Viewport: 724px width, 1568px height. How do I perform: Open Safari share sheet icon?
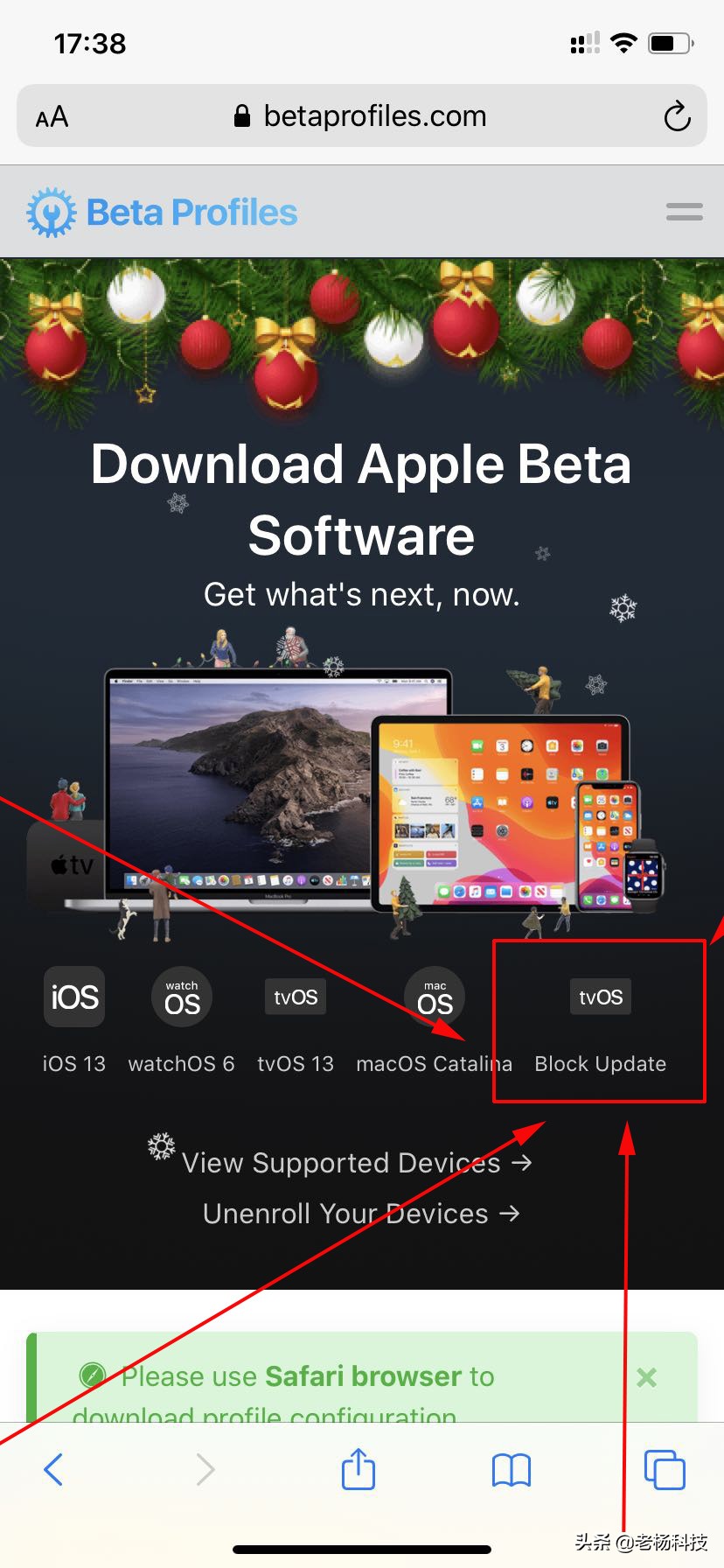pyautogui.click(x=358, y=1469)
